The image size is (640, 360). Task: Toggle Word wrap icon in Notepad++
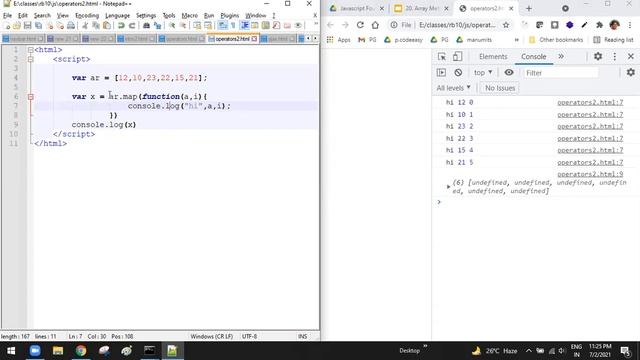[x=222, y=26]
